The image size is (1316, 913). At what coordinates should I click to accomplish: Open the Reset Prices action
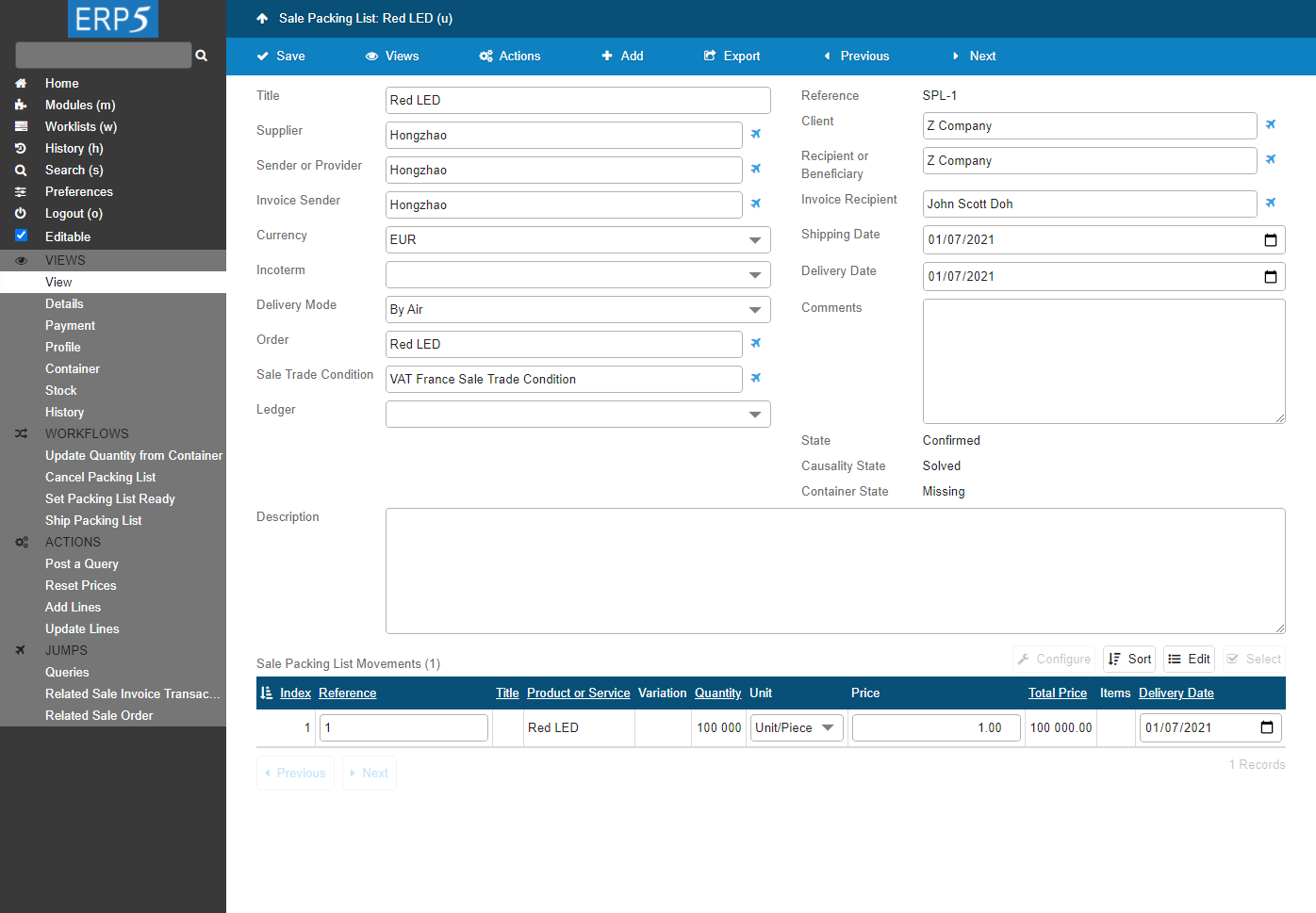81,585
